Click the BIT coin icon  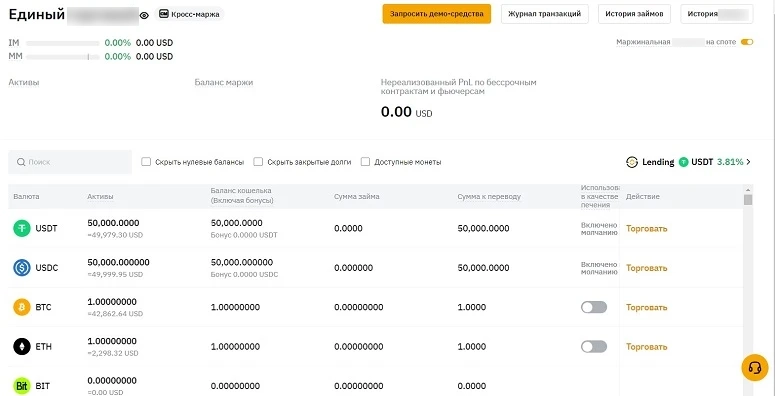coord(22,386)
